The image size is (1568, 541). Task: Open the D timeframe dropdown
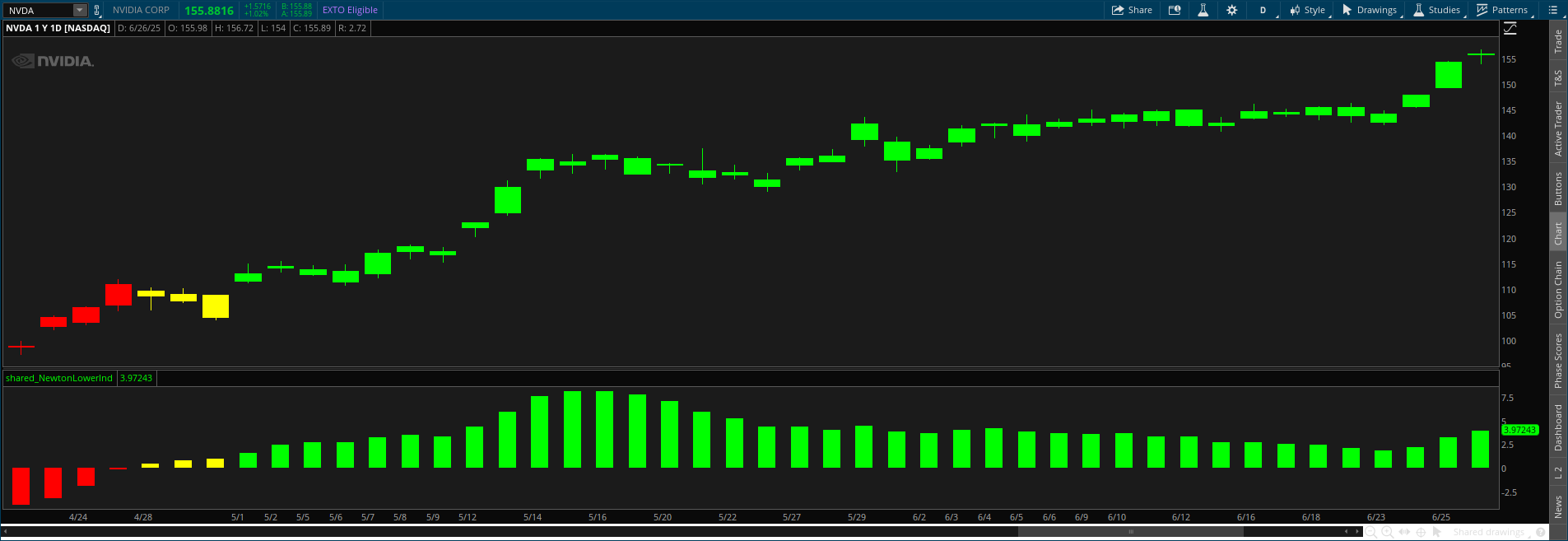coord(1264,10)
